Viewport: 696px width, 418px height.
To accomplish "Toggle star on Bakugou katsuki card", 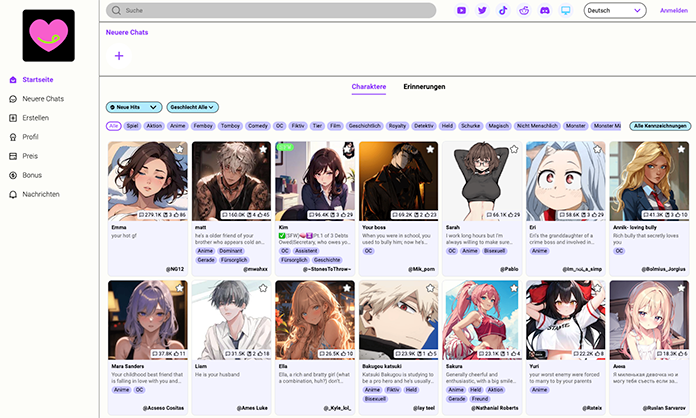I will pyautogui.click(x=430, y=288).
